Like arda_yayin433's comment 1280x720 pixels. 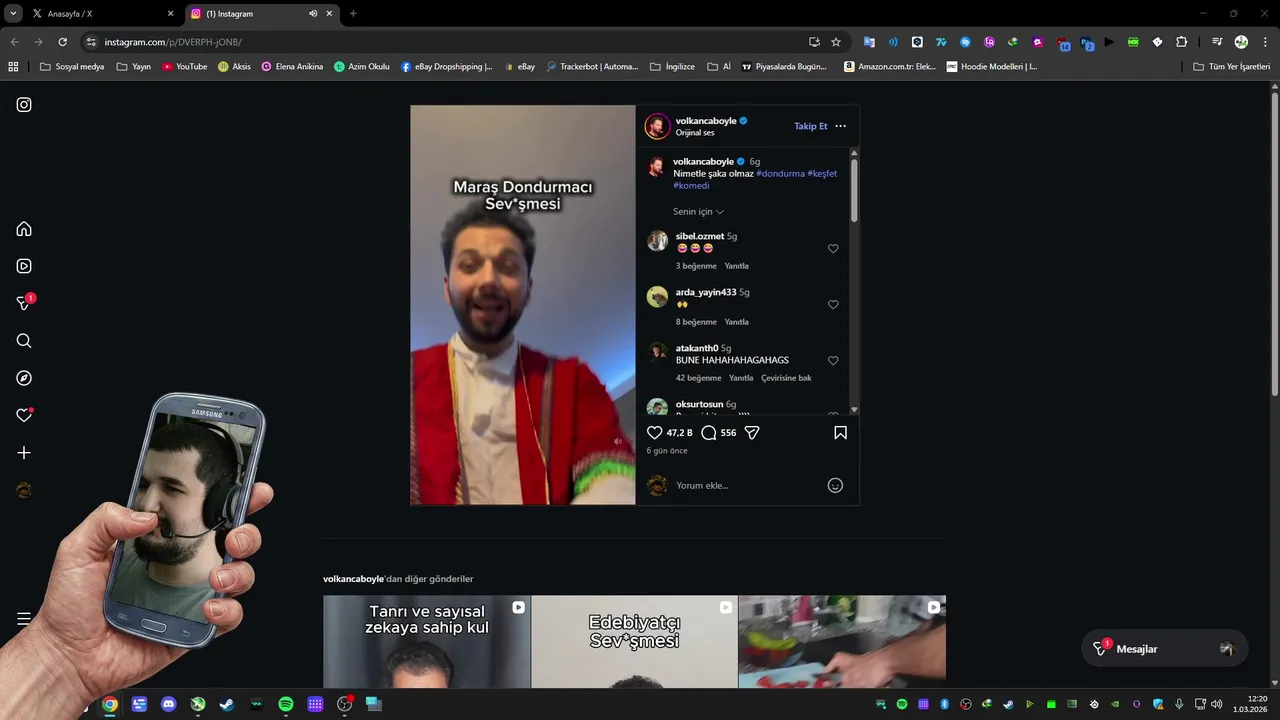pyautogui.click(x=833, y=305)
